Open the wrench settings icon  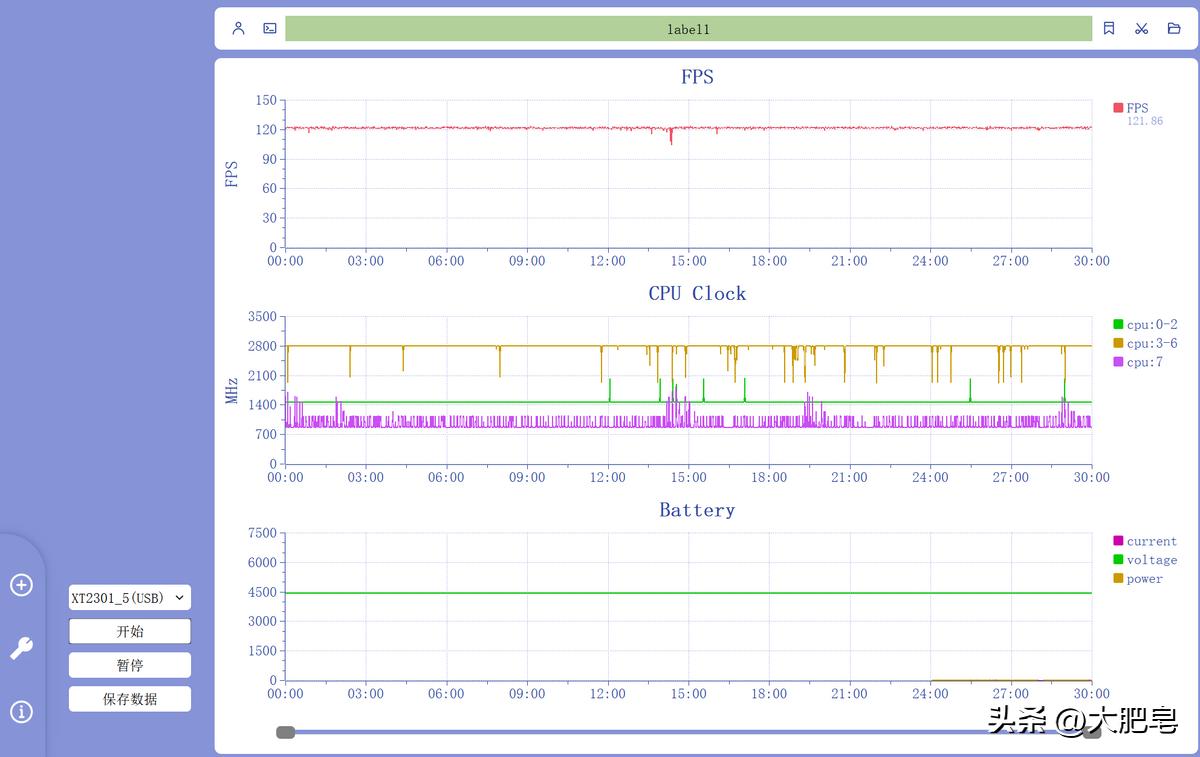[21, 649]
